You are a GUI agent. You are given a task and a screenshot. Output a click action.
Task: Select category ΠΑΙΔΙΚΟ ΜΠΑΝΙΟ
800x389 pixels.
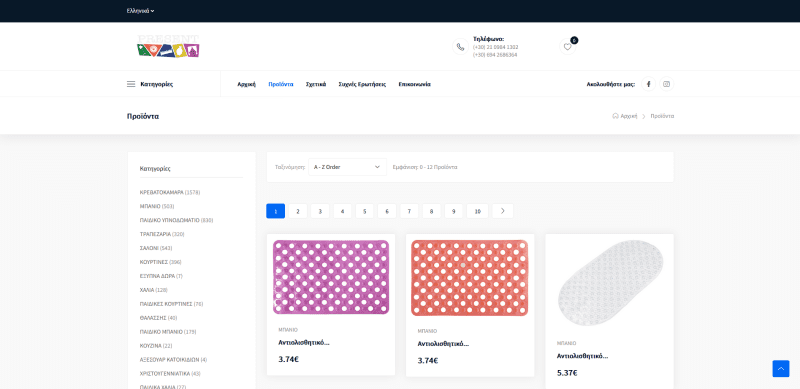(168, 332)
